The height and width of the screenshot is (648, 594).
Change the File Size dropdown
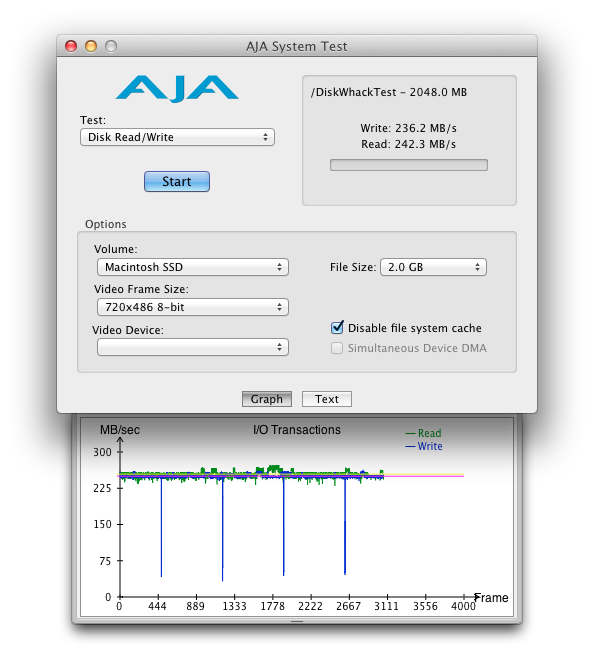pyautogui.click(x=433, y=267)
